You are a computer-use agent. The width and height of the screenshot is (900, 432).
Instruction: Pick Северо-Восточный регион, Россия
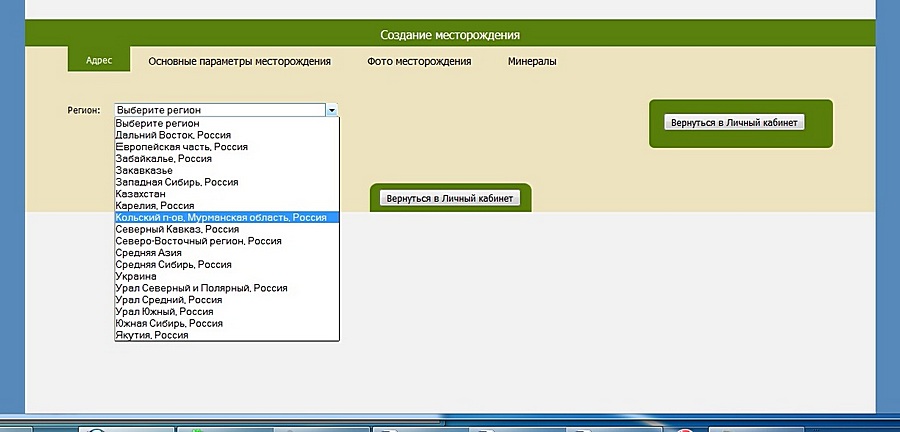(227, 241)
